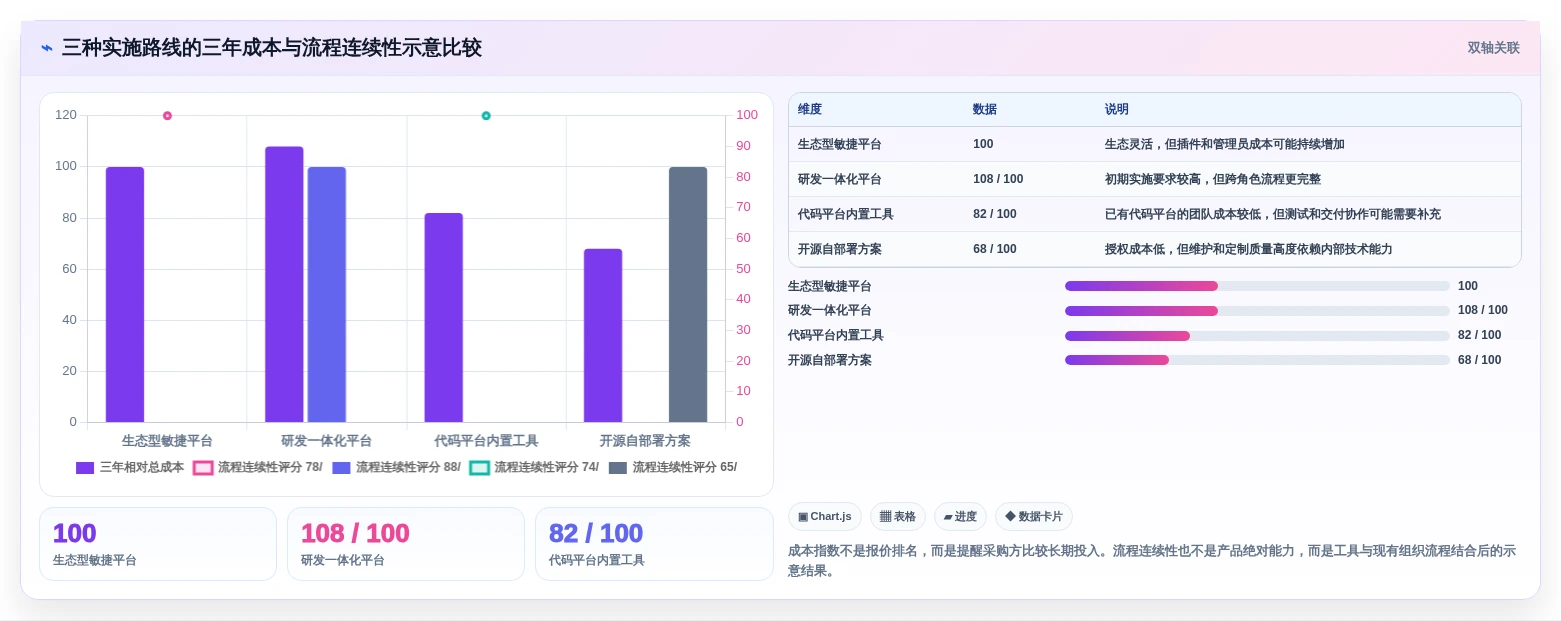Click the purple cost bar for 研发一体化平台
This screenshot has width=1561, height=621.
284,284
